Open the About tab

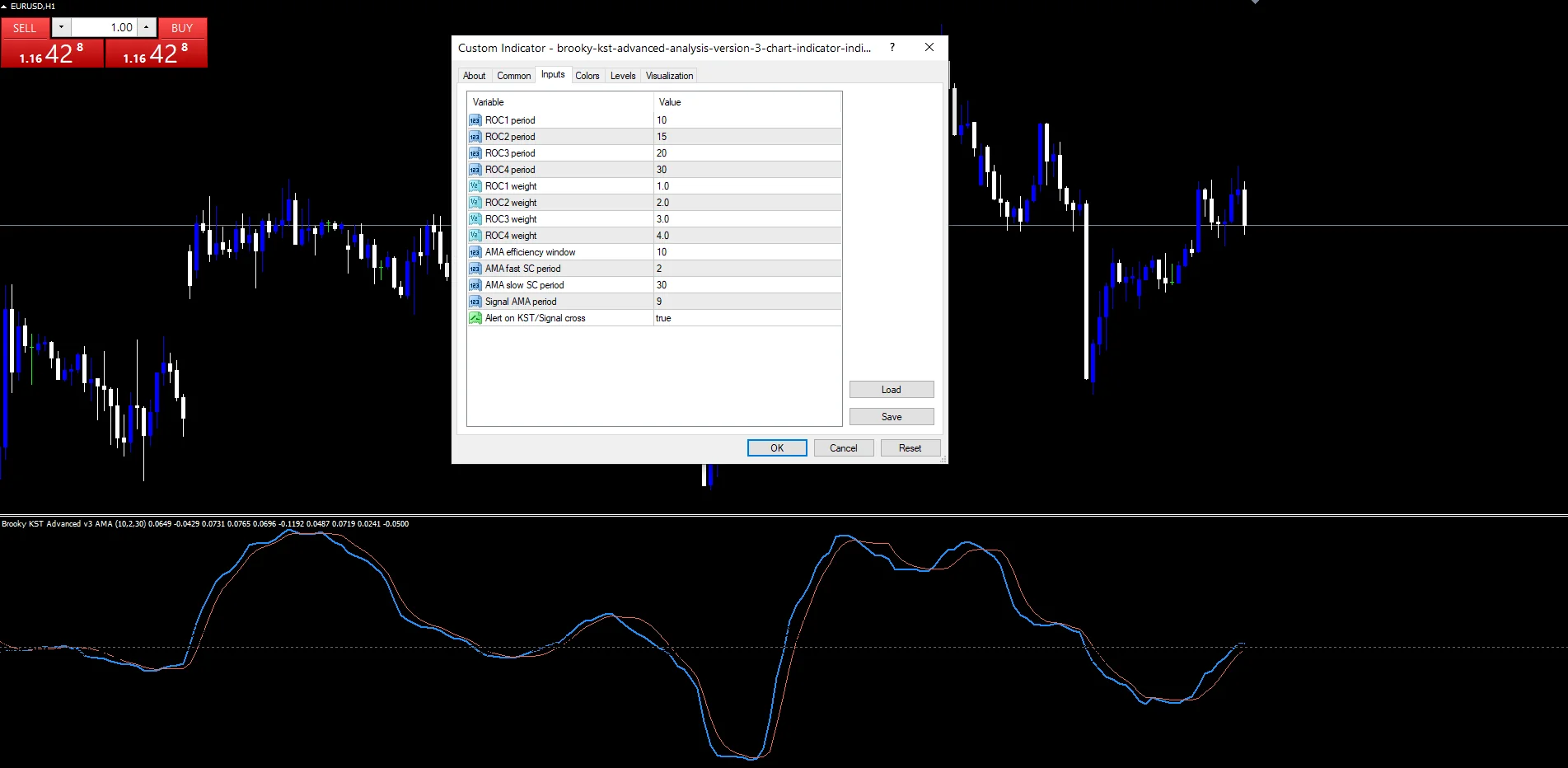coord(474,76)
